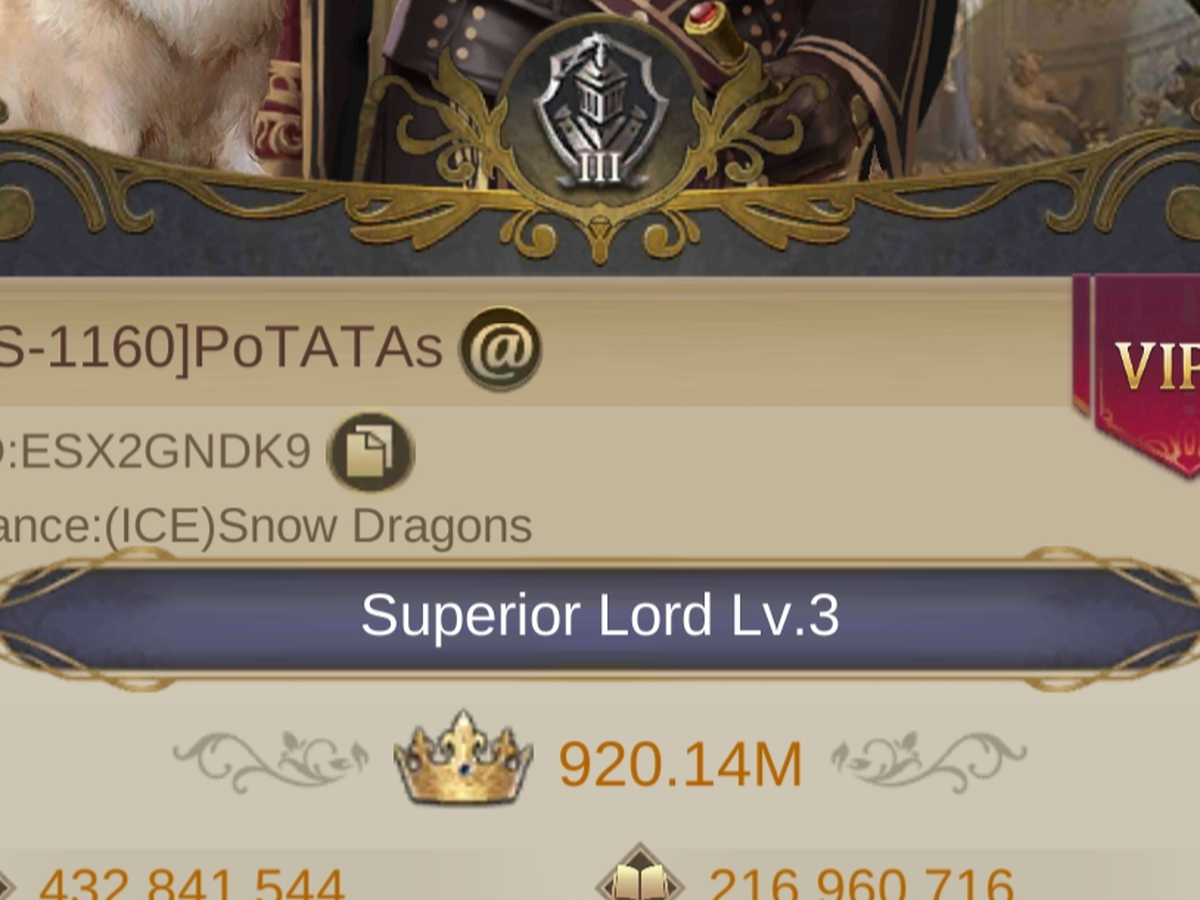The height and width of the screenshot is (900, 1200).
Task: Click the flourish ornament right of 920.14M
Action: 929,762
